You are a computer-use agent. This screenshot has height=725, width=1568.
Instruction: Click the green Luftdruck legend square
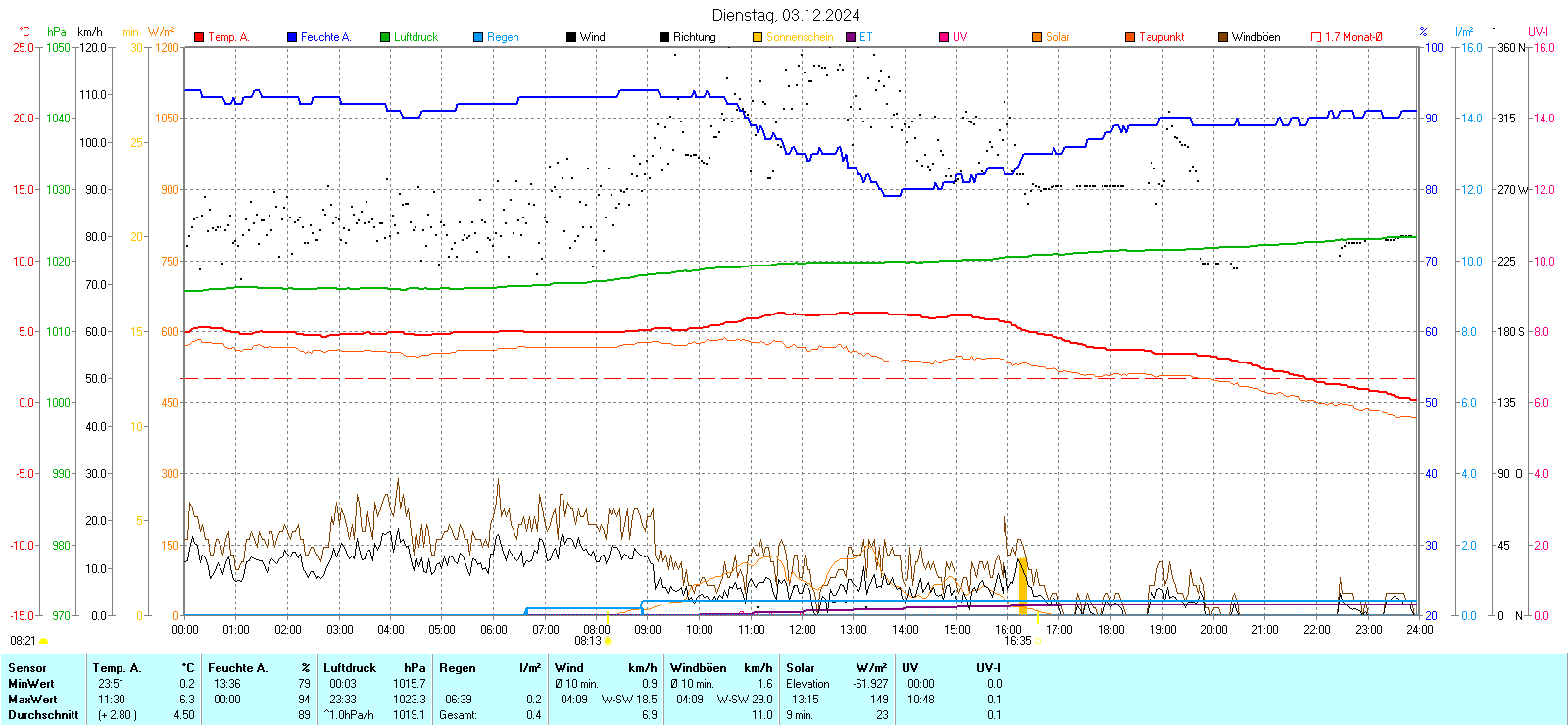coord(385,37)
